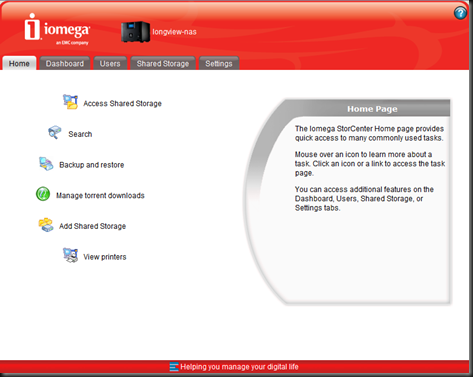Open the Search link
Image resolution: width=473 pixels, height=377 pixels.
click(80, 134)
